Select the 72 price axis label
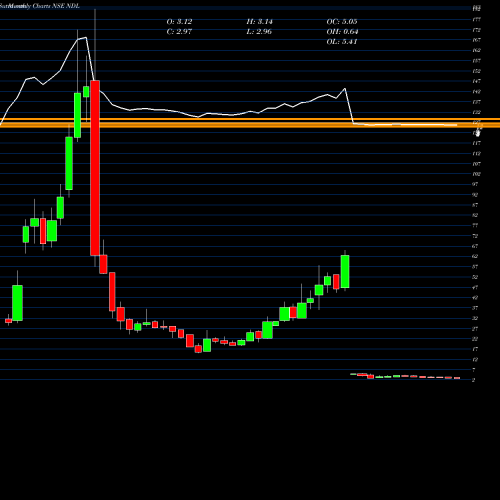Image resolution: width=500 pixels, height=500 pixels. pyautogui.click(x=475, y=236)
